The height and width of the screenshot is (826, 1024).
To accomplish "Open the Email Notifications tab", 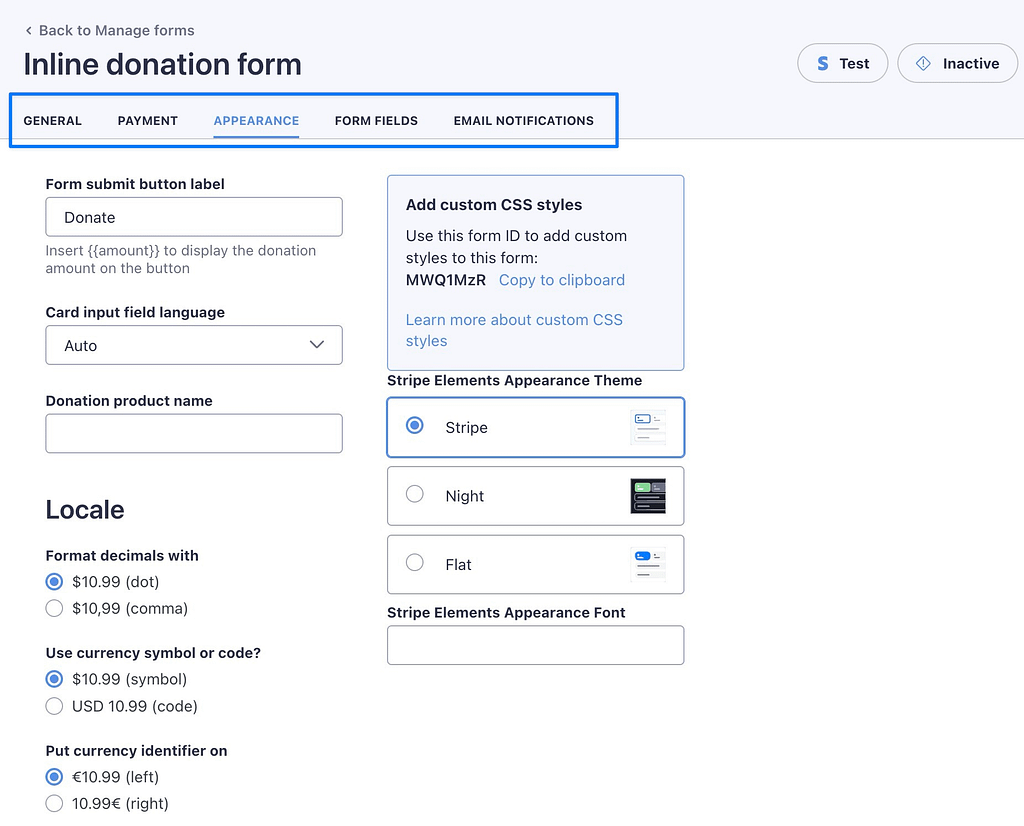I will pos(524,121).
